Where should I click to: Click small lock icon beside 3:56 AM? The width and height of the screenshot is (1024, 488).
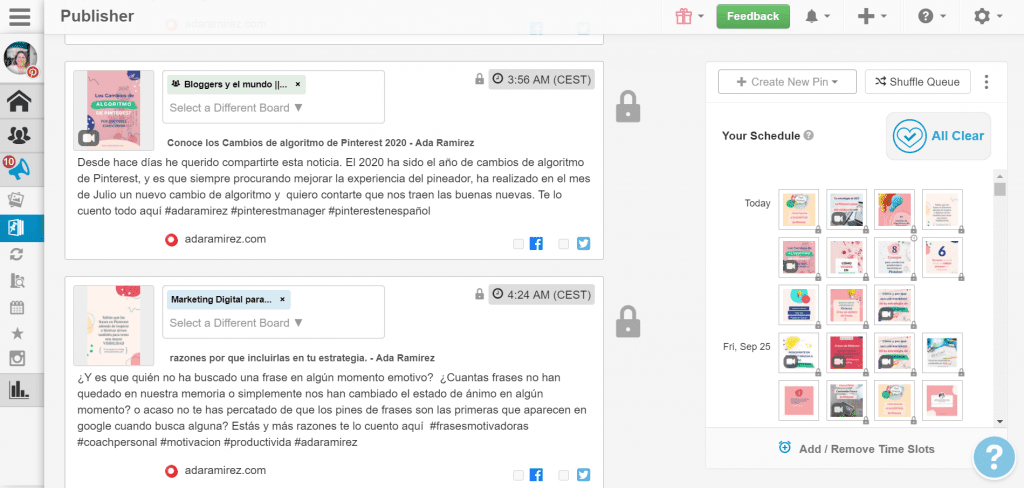click(479, 80)
